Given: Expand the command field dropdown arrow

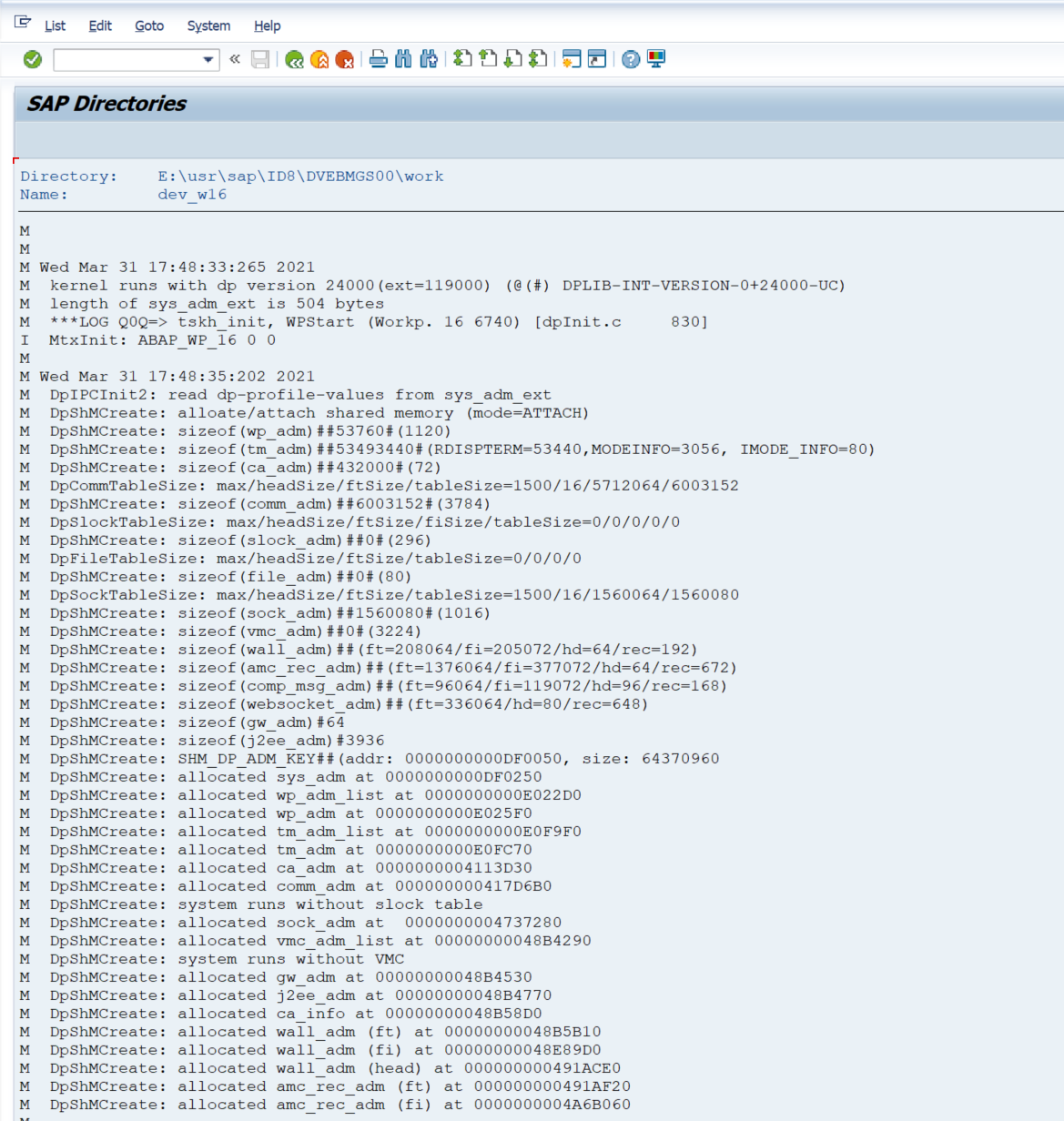Looking at the screenshot, I should pos(208,60).
